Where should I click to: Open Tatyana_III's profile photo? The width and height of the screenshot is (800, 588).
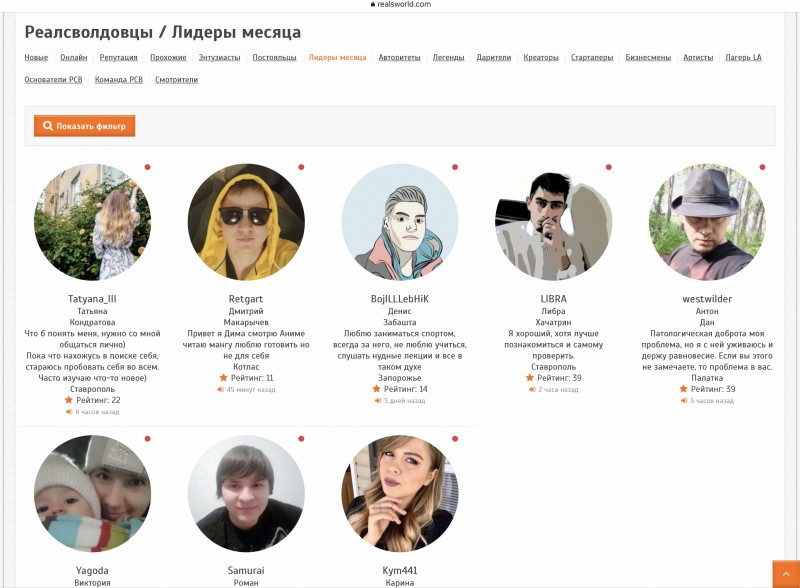point(92,222)
